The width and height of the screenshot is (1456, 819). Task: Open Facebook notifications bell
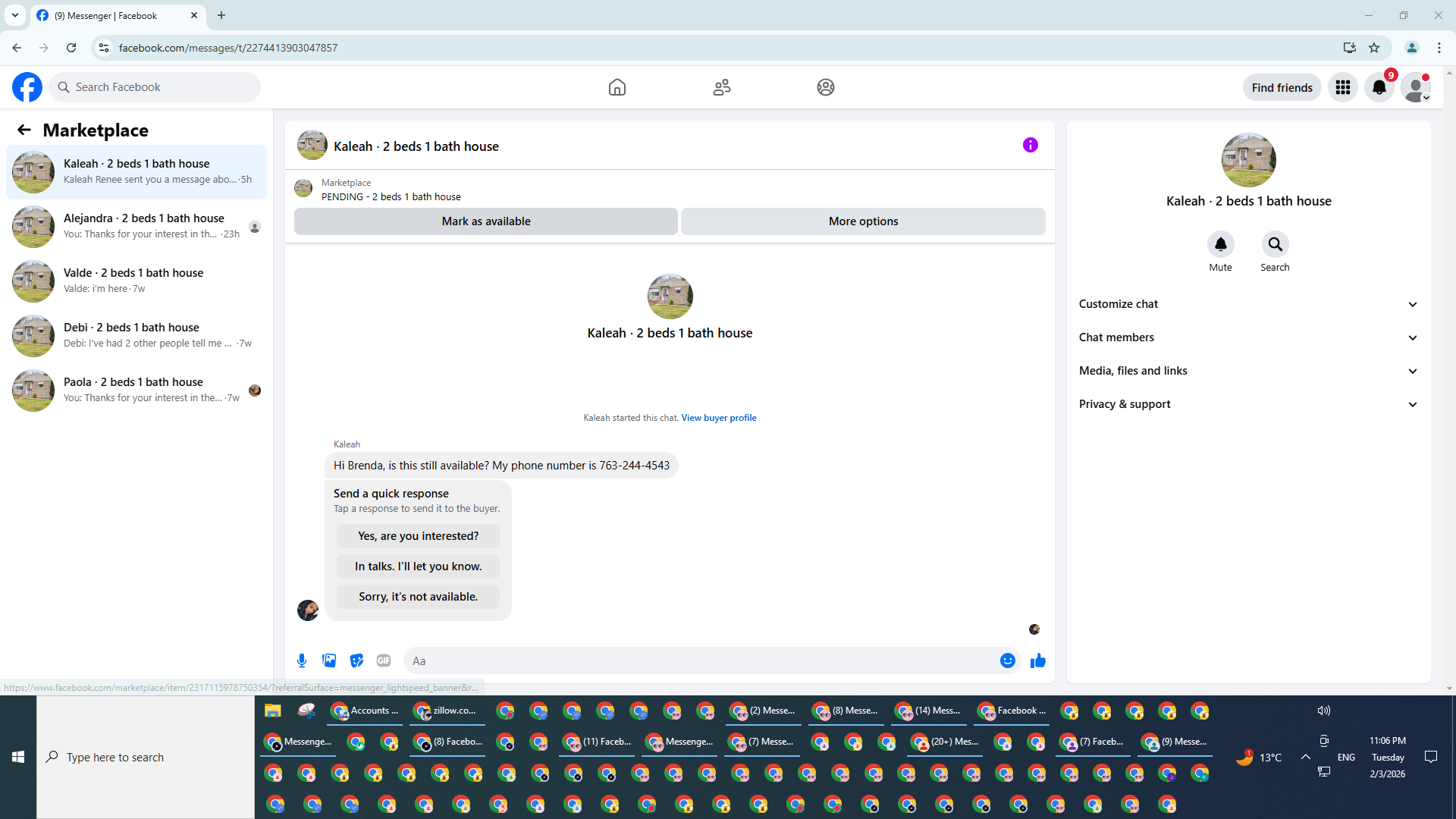click(1379, 87)
